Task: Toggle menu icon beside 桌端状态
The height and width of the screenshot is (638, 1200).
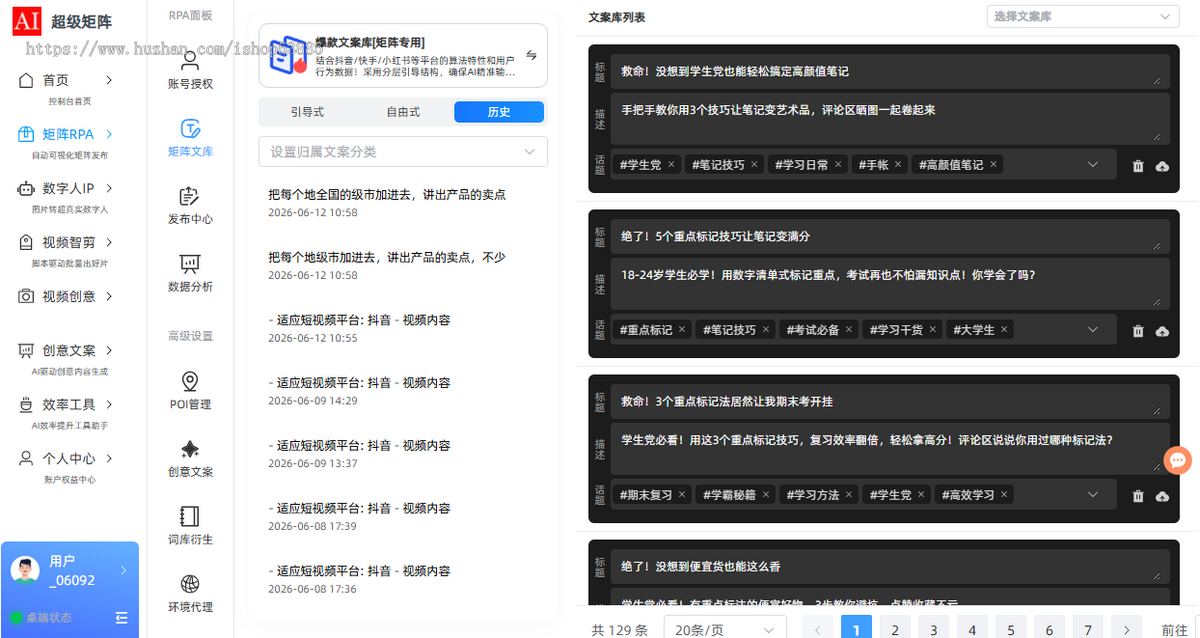Action: [122, 618]
